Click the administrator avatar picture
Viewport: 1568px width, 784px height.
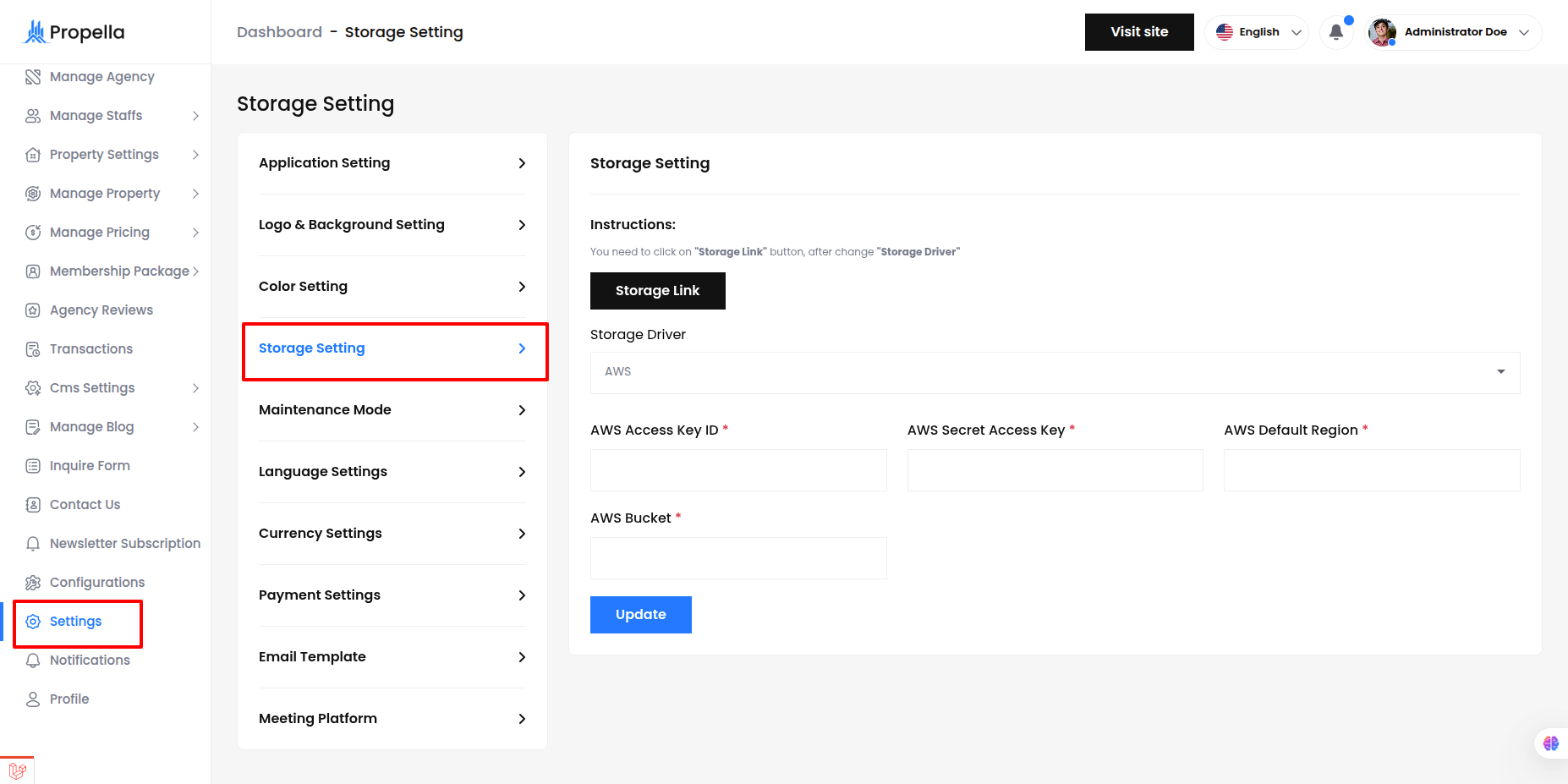(1383, 32)
